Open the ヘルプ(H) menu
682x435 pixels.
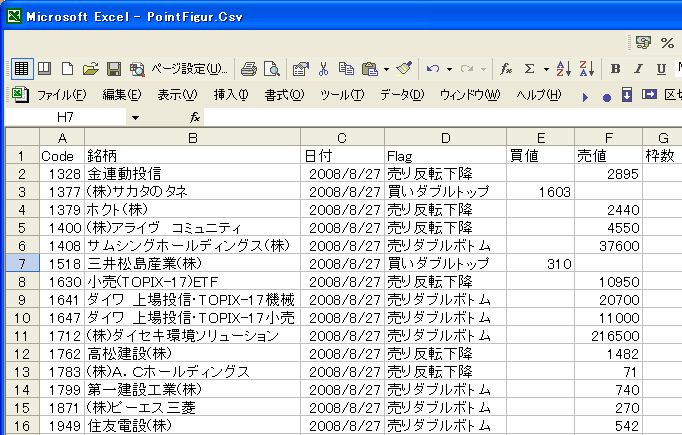(x=539, y=94)
